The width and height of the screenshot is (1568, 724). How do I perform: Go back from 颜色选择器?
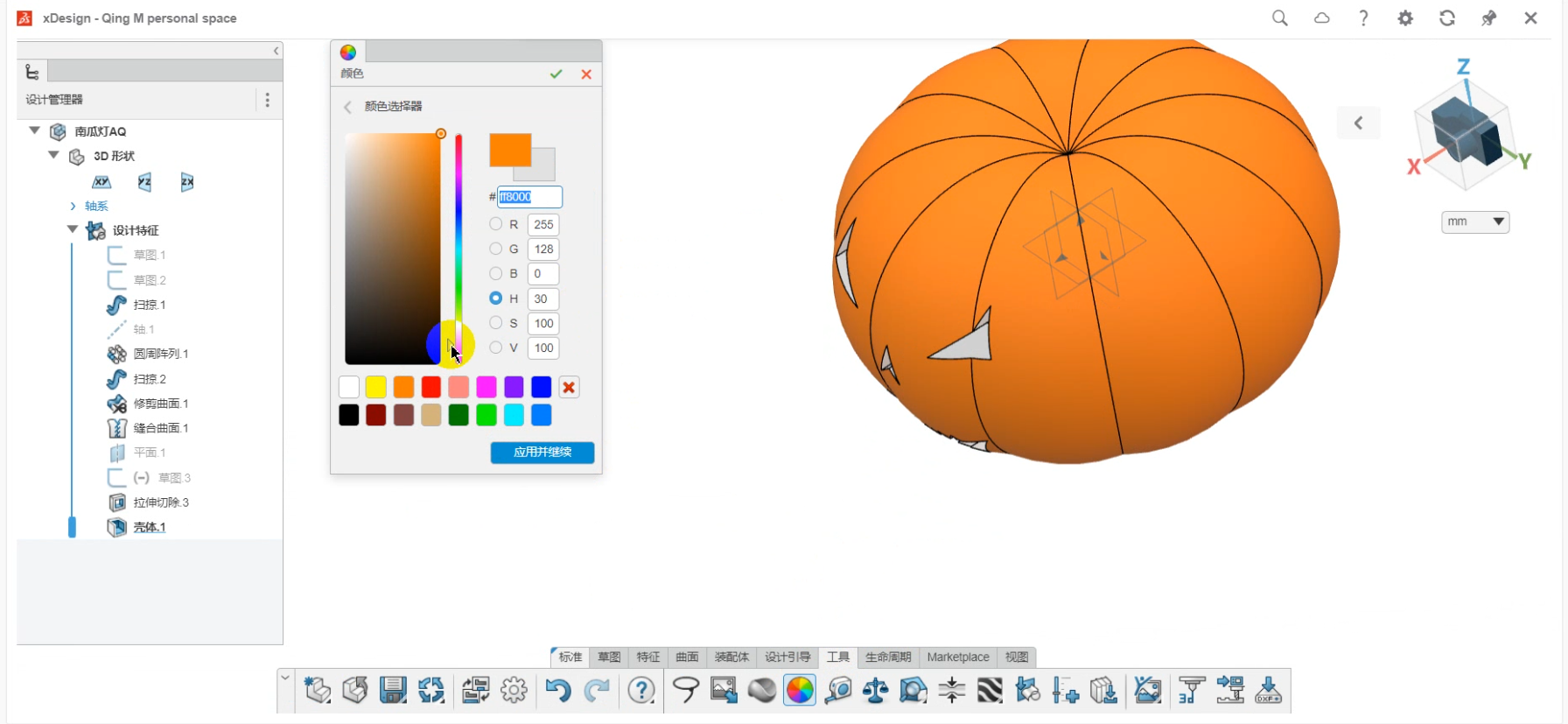347,107
